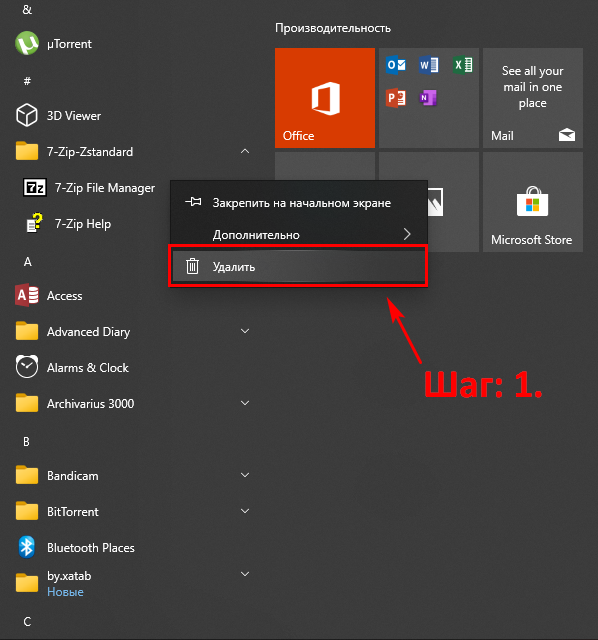Open the Microsoft Store tile
This screenshot has width=598, height=640.
533,202
